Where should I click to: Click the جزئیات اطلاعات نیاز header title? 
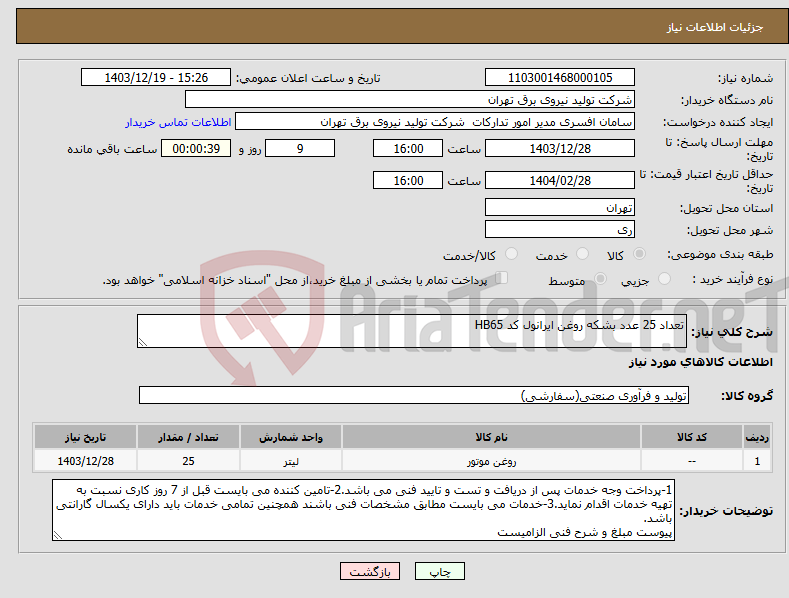pos(715,27)
